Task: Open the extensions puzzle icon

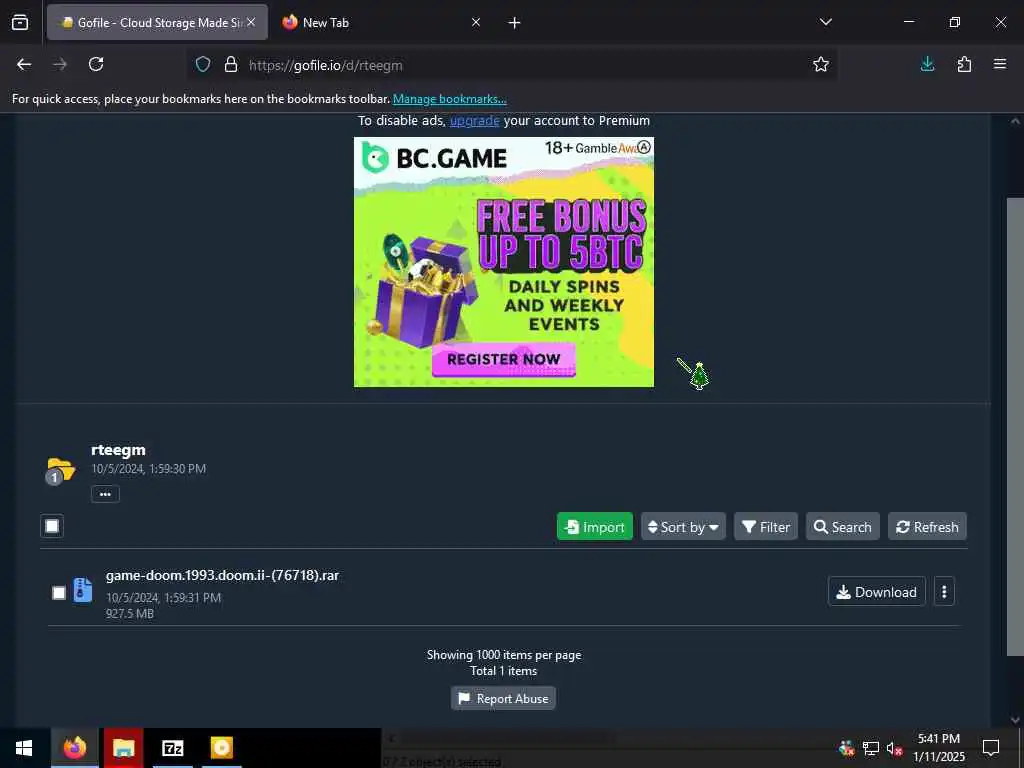Action: 964,64
